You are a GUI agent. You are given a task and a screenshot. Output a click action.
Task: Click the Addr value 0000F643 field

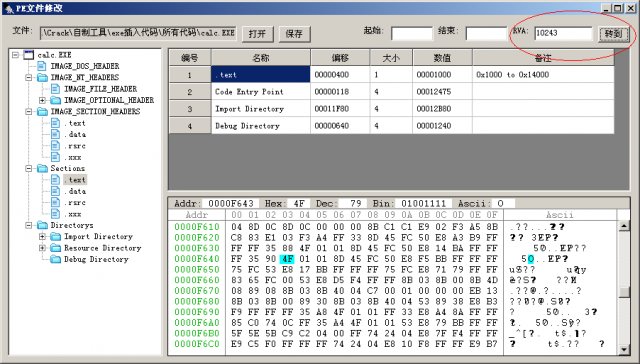(231, 203)
